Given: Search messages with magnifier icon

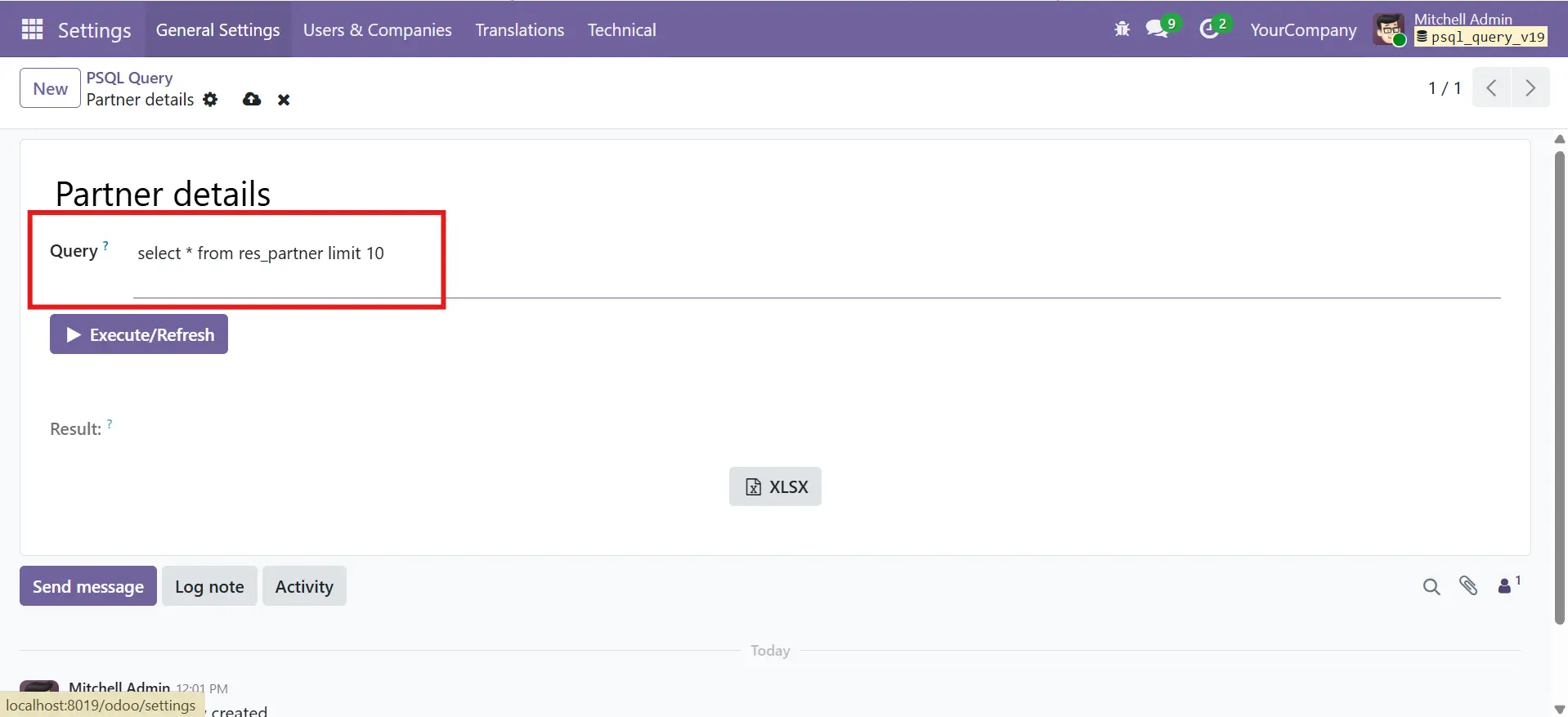Looking at the screenshot, I should 1431,586.
